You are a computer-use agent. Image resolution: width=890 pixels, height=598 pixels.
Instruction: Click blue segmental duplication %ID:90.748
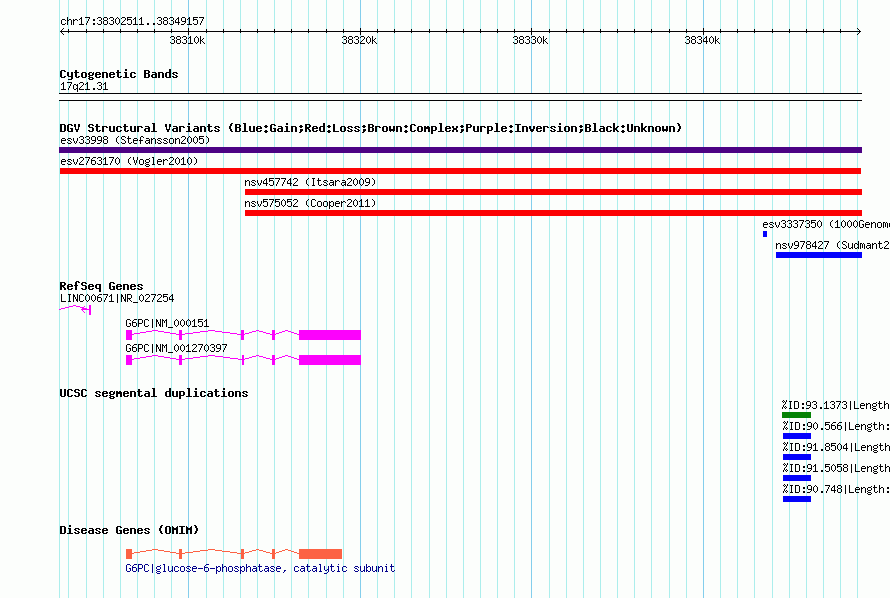(x=797, y=499)
